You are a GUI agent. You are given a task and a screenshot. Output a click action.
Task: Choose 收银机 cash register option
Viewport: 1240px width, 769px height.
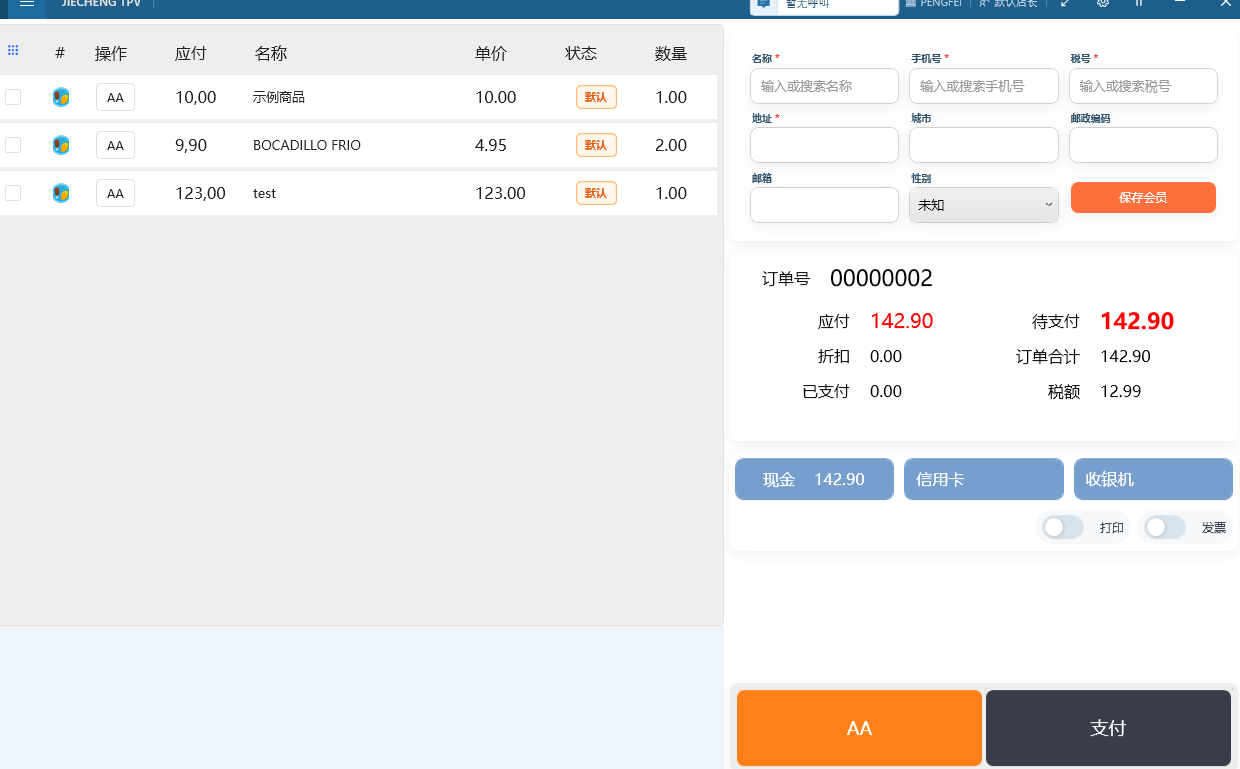click(1153, 479)
